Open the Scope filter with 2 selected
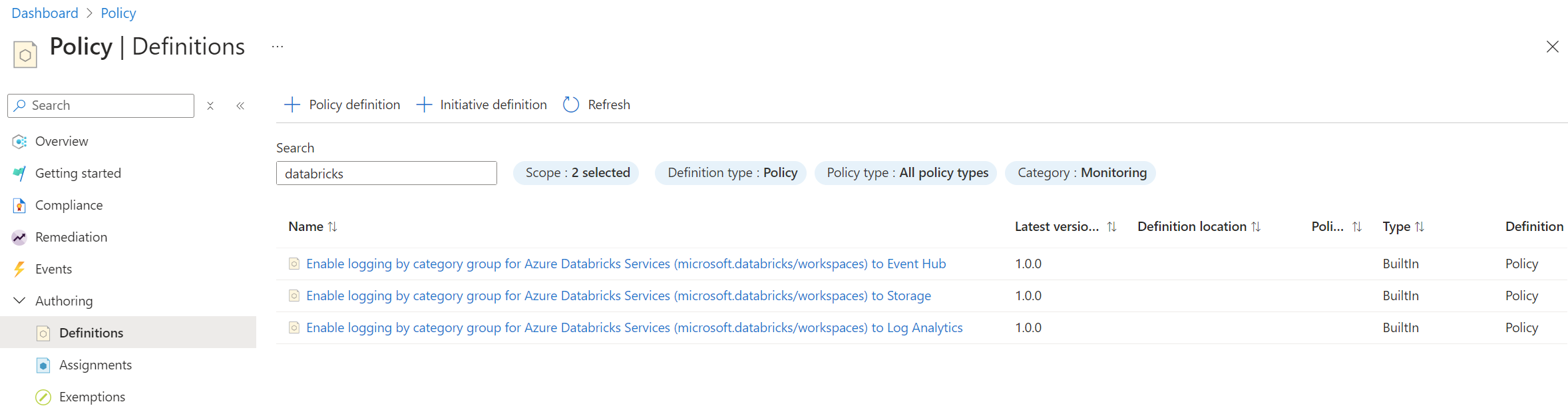Viewport: 1568px width, 414px height. [576, 173]
